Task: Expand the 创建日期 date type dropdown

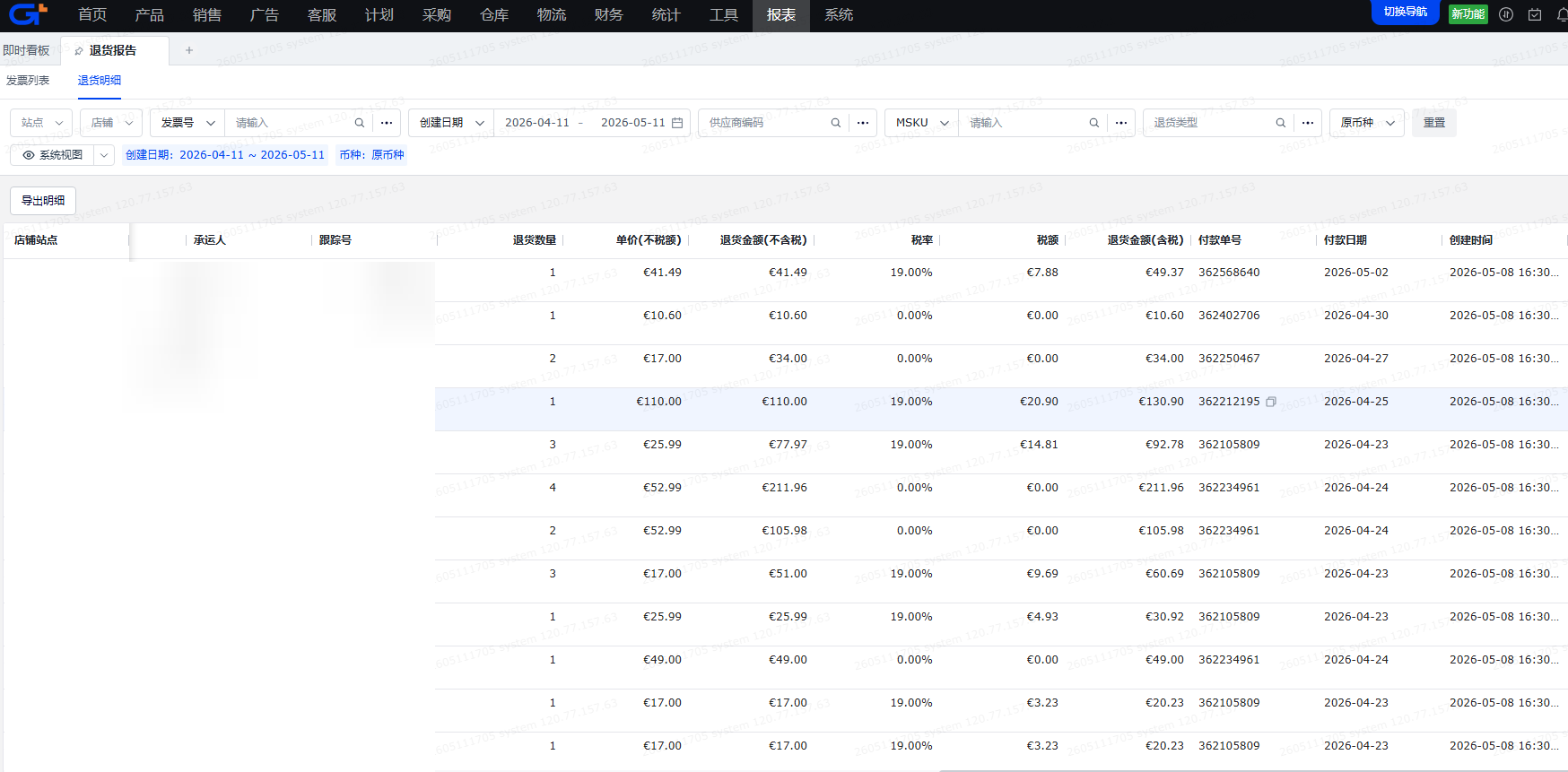Action: [x=451, y=123]
